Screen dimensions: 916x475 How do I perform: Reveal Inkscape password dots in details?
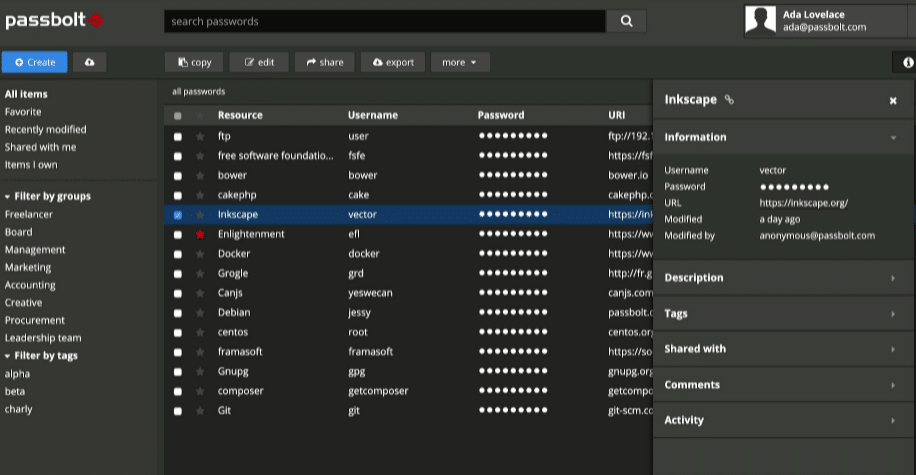[x=794, y=187]
